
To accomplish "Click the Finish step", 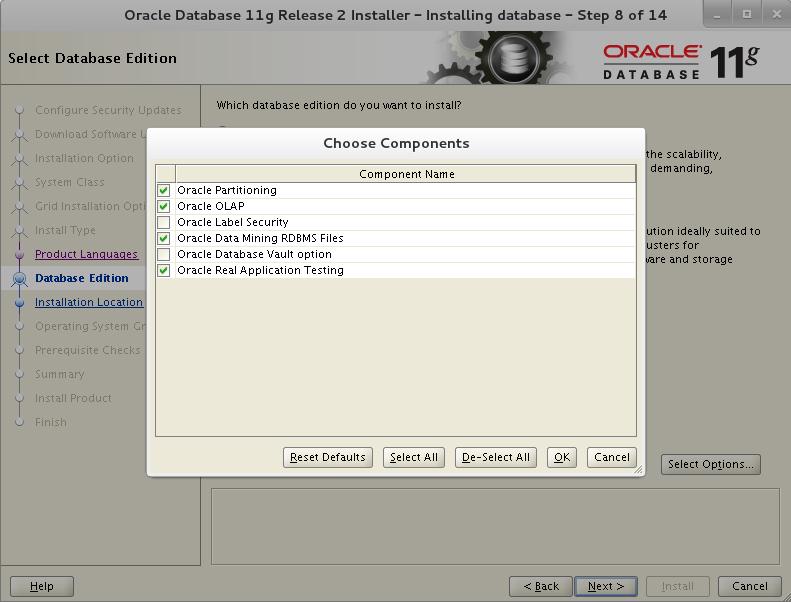I will pyautogui.click(x=50, y=422).
